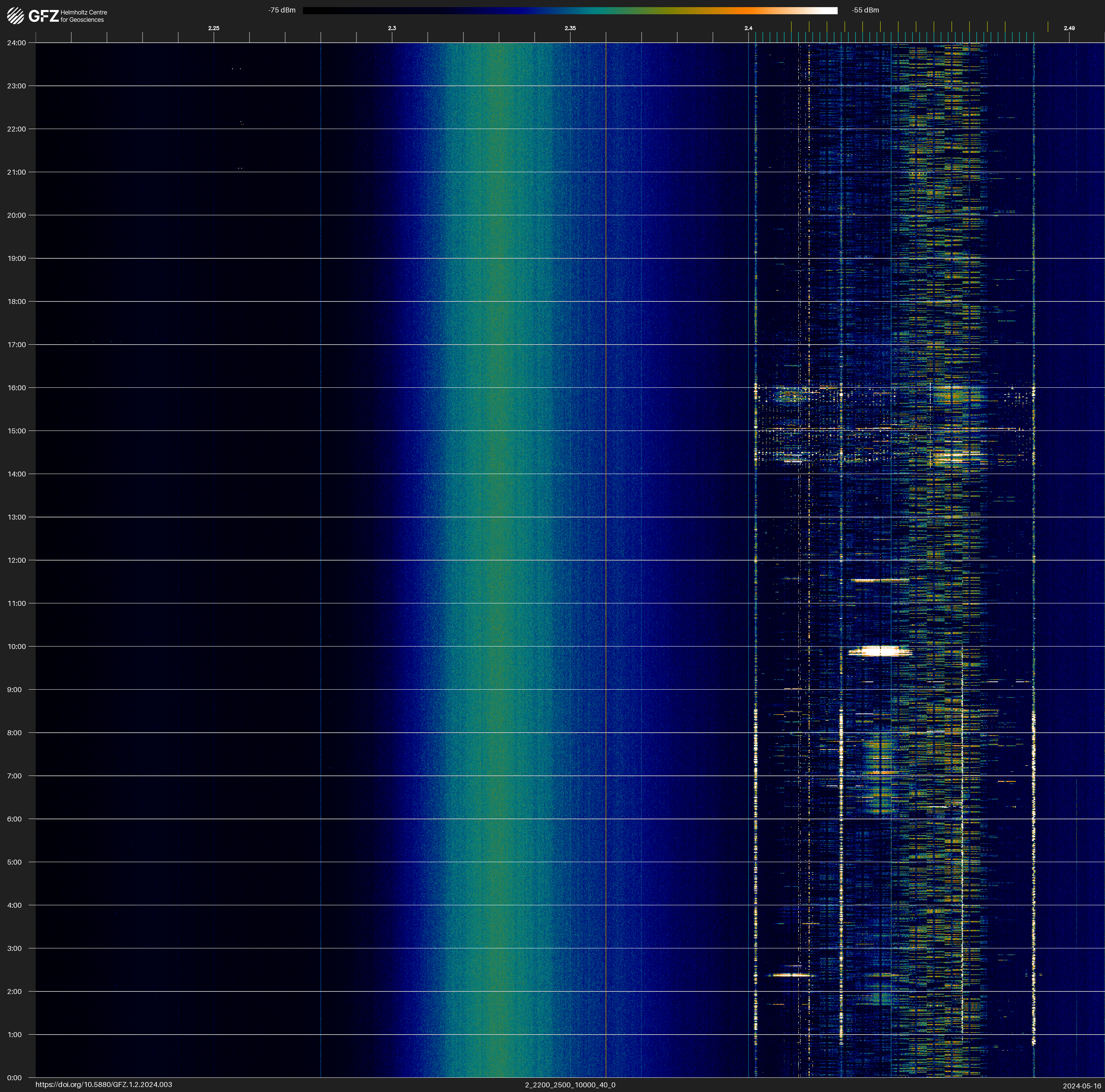Click the bright horizontal streak above 2:00
Viewport: 1105px width, 1092px height.
point(791,975)
